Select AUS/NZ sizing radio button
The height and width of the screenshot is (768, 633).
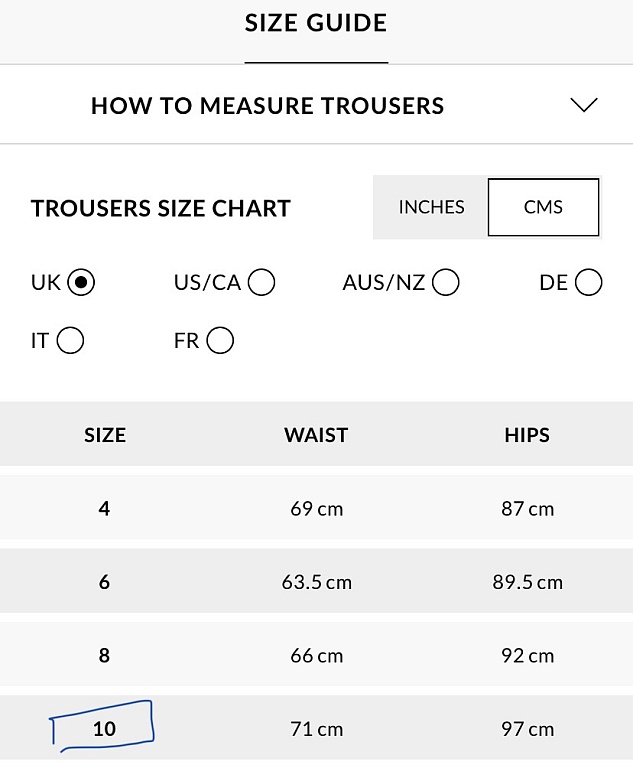445,283
